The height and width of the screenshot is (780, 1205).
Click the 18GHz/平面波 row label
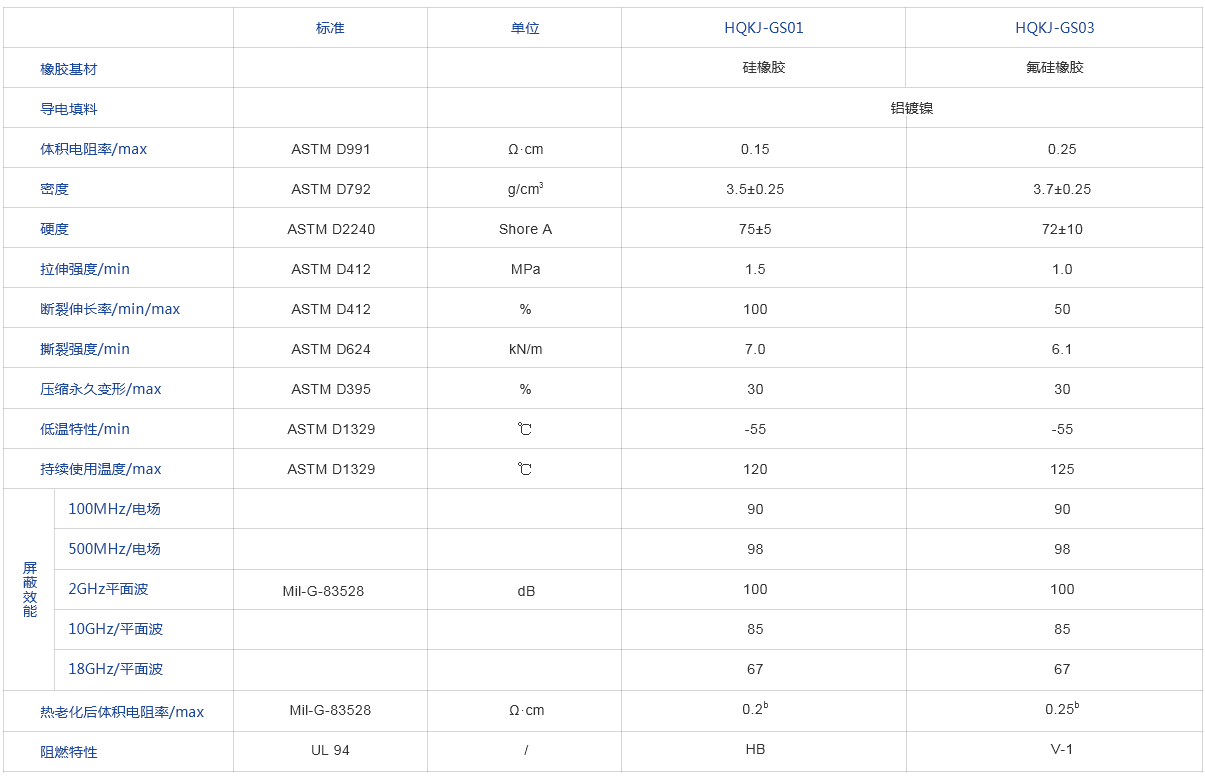115,669
